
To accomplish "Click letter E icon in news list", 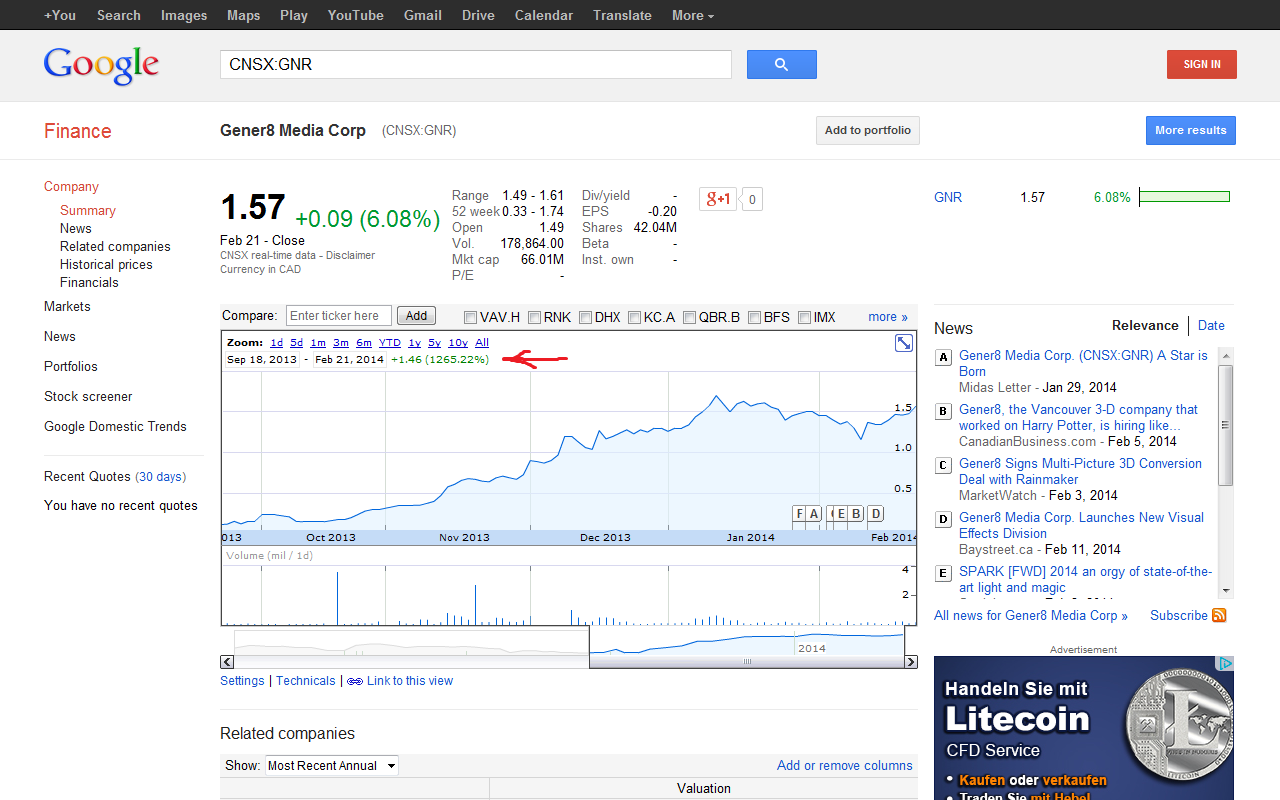I will (x=943, y=573).
